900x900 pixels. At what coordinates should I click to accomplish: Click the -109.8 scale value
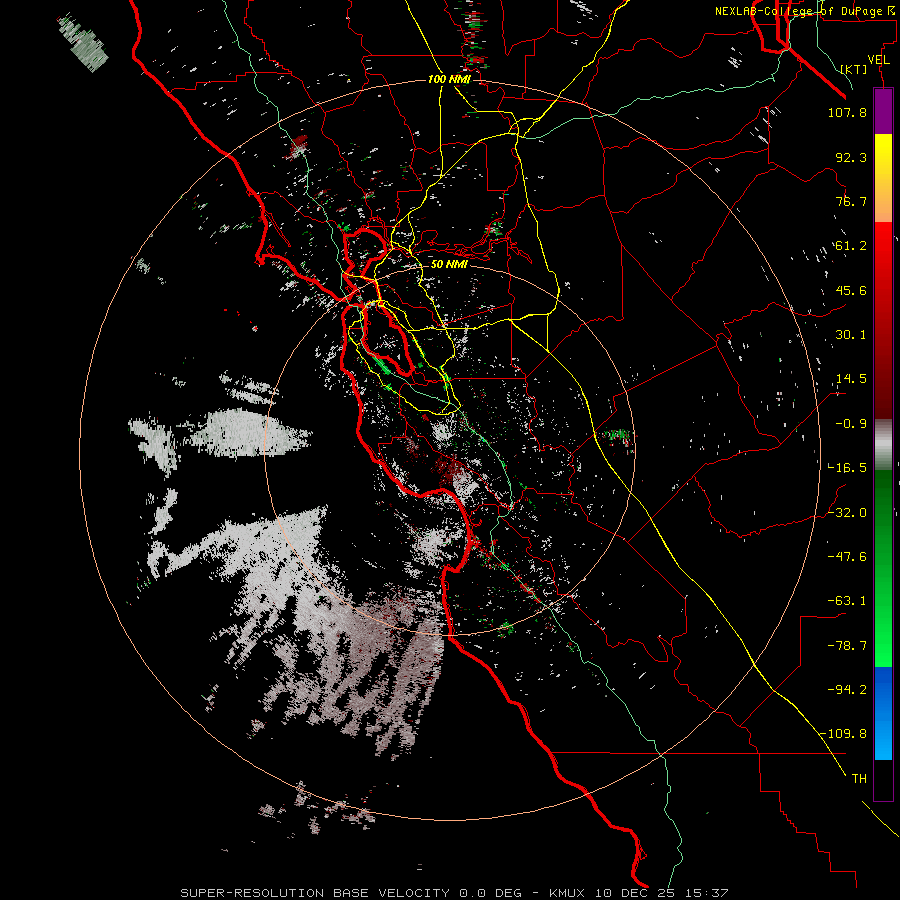point(843,734)
